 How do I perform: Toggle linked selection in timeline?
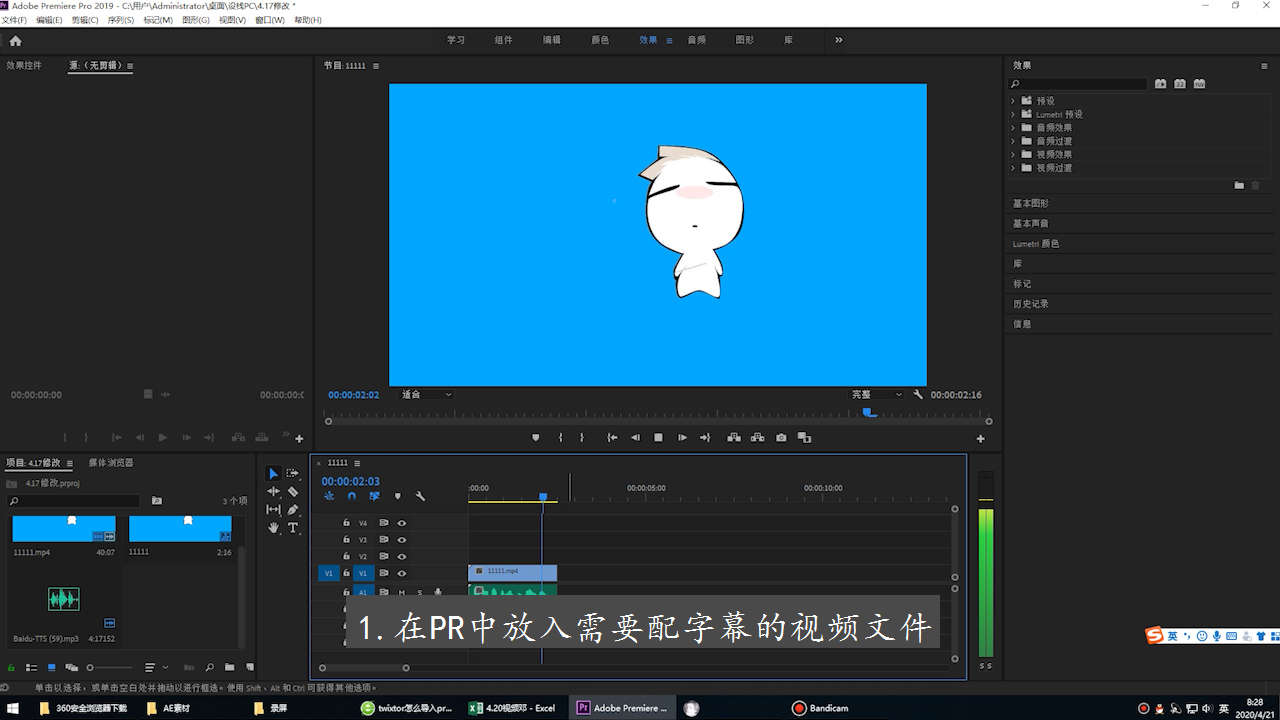tap(374, 496)
